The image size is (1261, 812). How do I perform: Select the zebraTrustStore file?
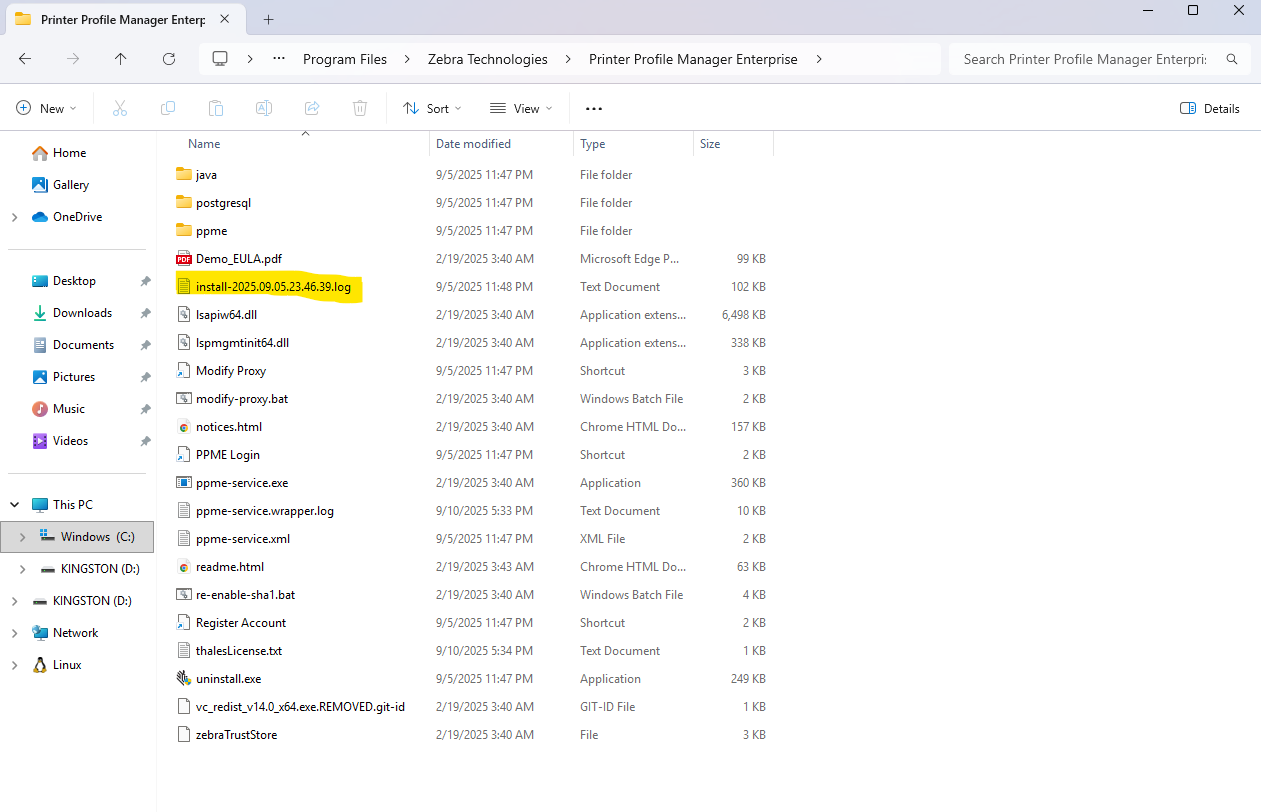tap(237, 734)
